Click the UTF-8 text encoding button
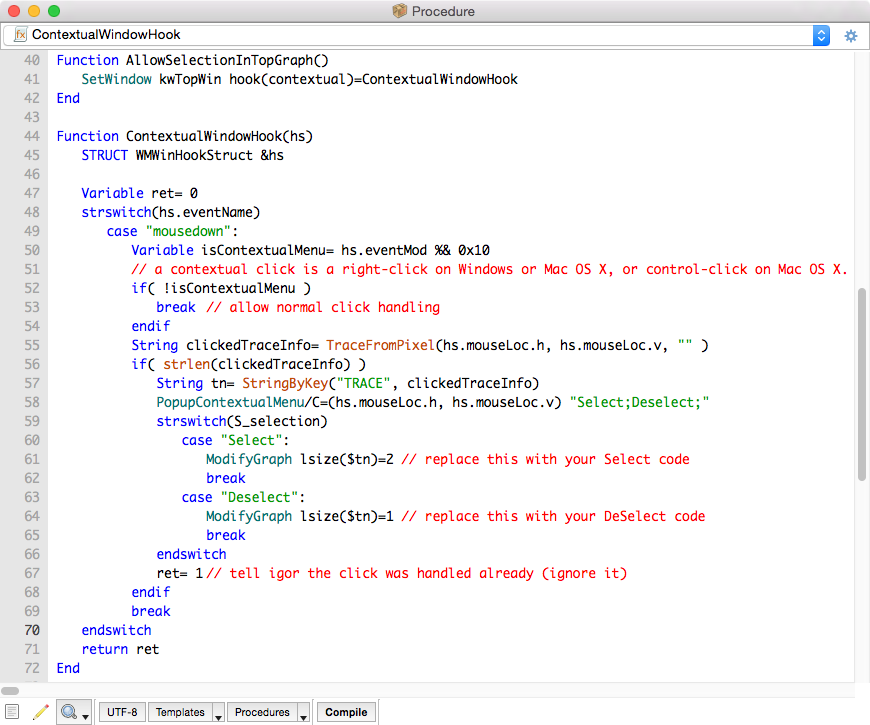This screenshot has height=725, width=870. click(122, 712)
